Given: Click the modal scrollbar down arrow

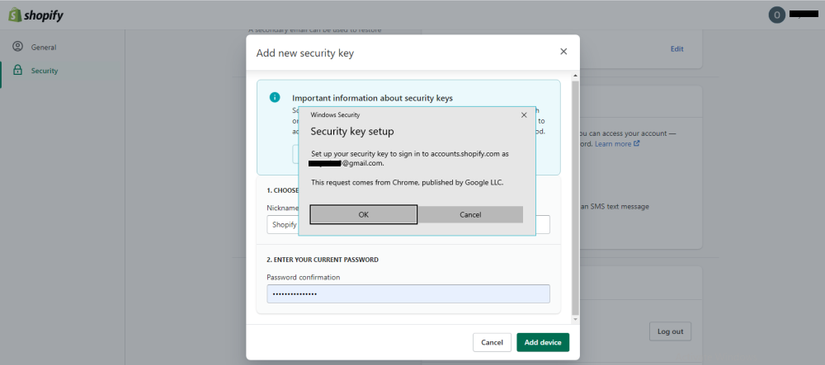Looking at the screenshot, I should [575, 319].
